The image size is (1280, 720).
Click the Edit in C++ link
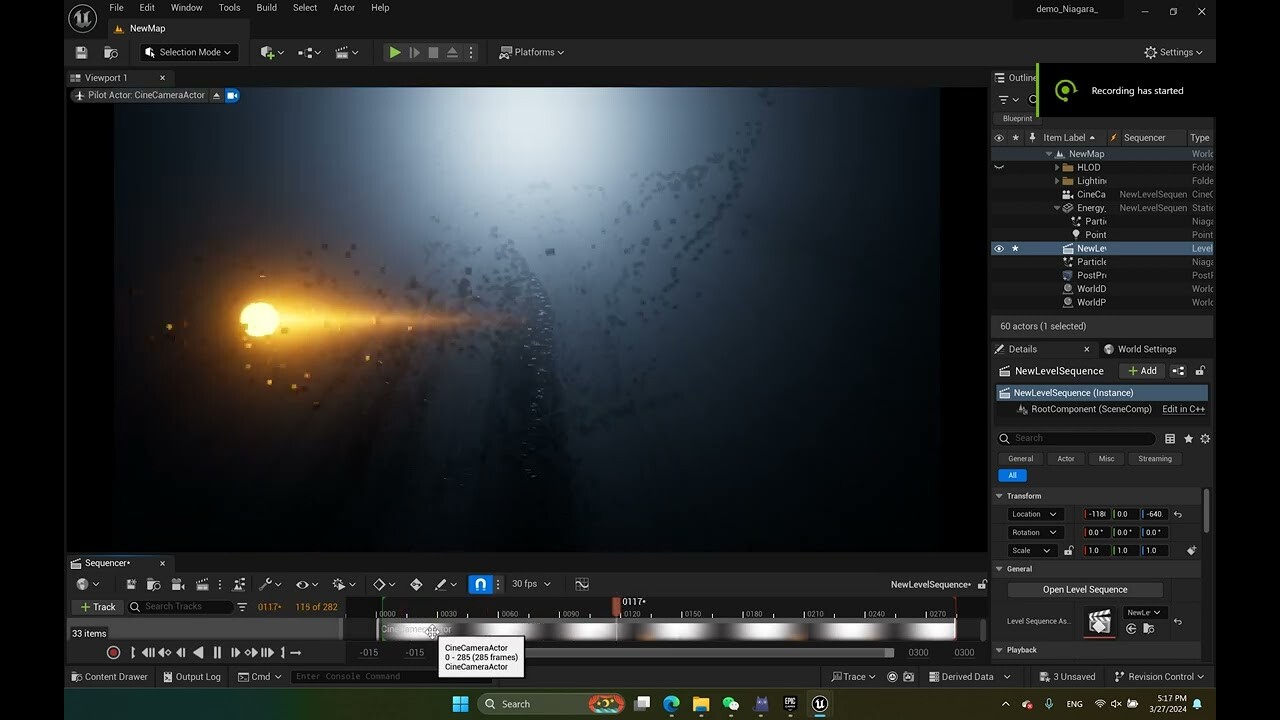1183,409
